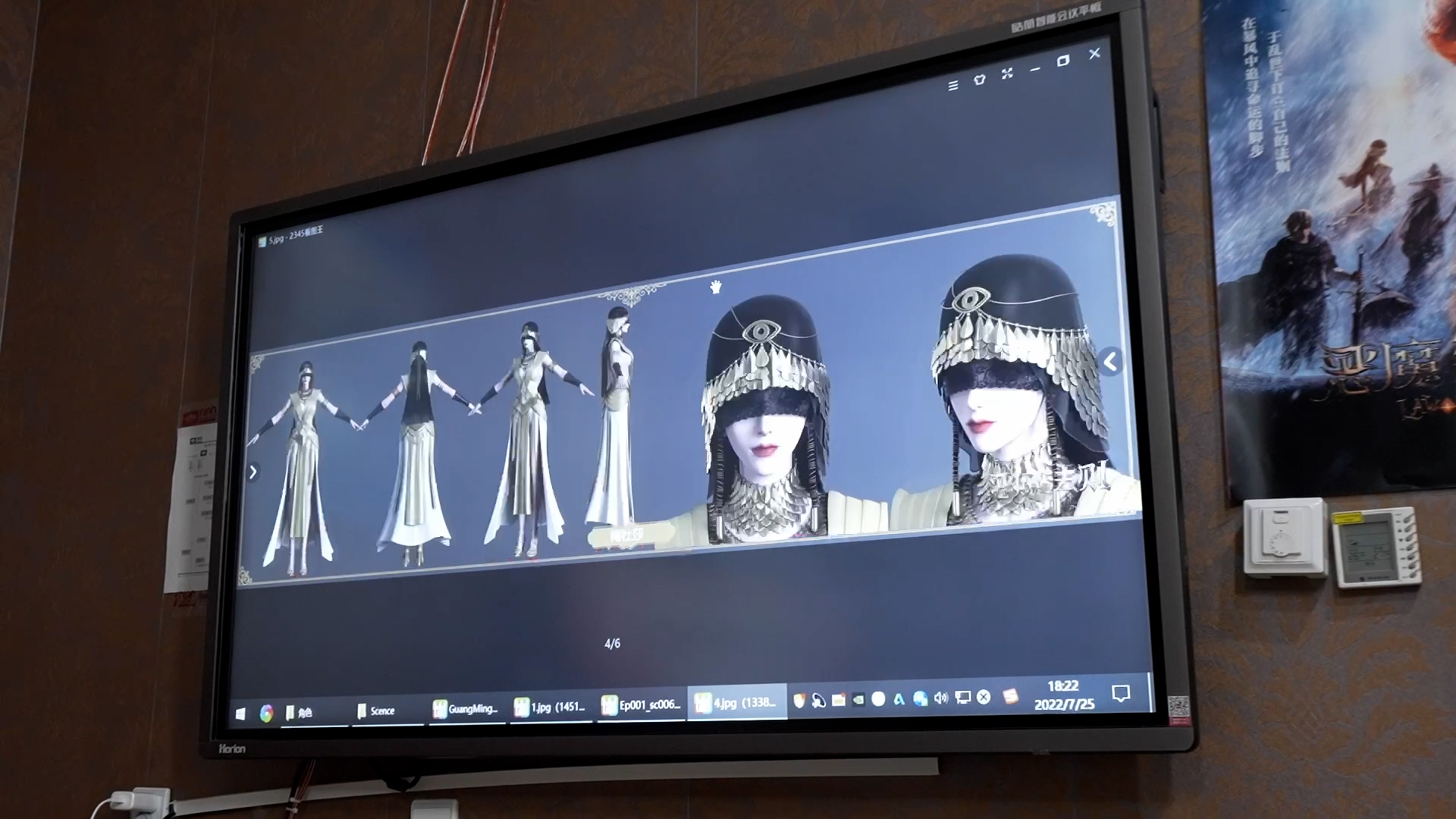Maximize the image viewer window
Image resolution: width=1456 pixels, height=819 pixels.
(x=1063, y=61)
